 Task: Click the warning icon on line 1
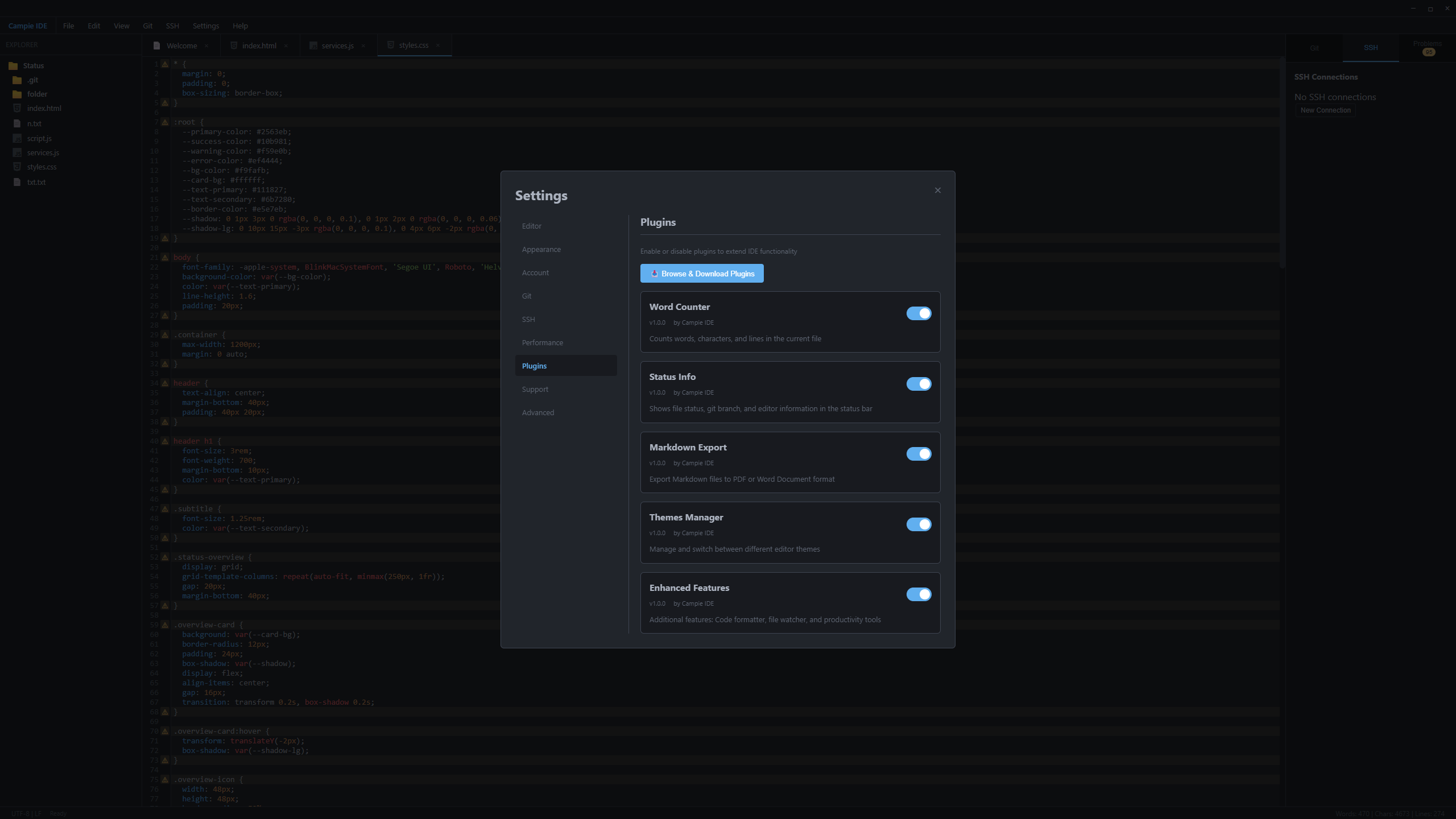165,64
